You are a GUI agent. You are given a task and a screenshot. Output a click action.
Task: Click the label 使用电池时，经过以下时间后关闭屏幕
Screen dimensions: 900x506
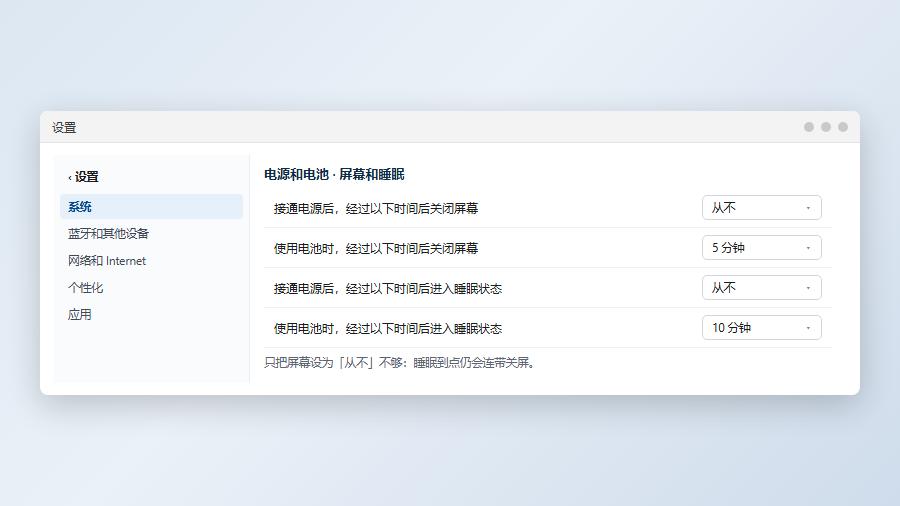376,248
